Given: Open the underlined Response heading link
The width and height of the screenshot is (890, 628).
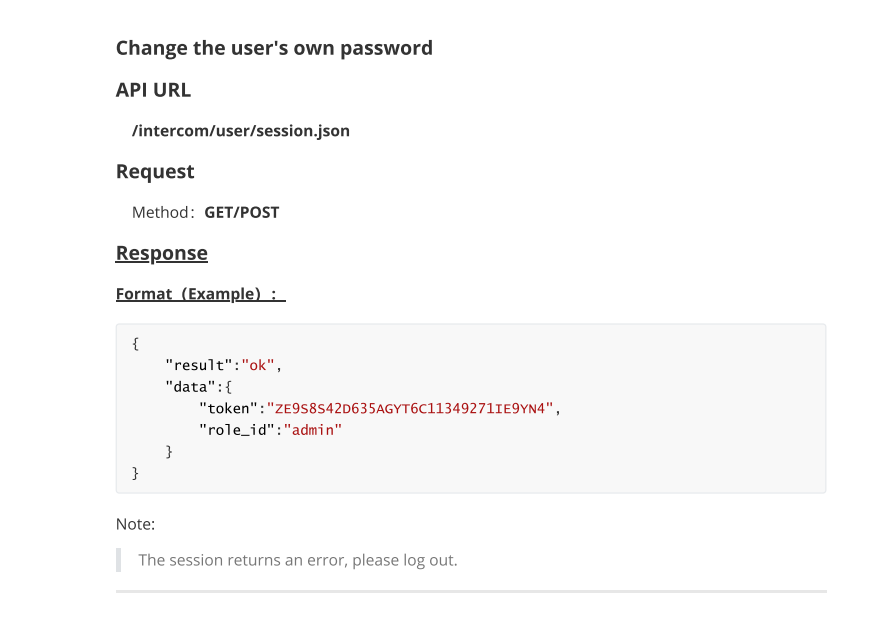Looking at the screenshot, I should point(162,253).
